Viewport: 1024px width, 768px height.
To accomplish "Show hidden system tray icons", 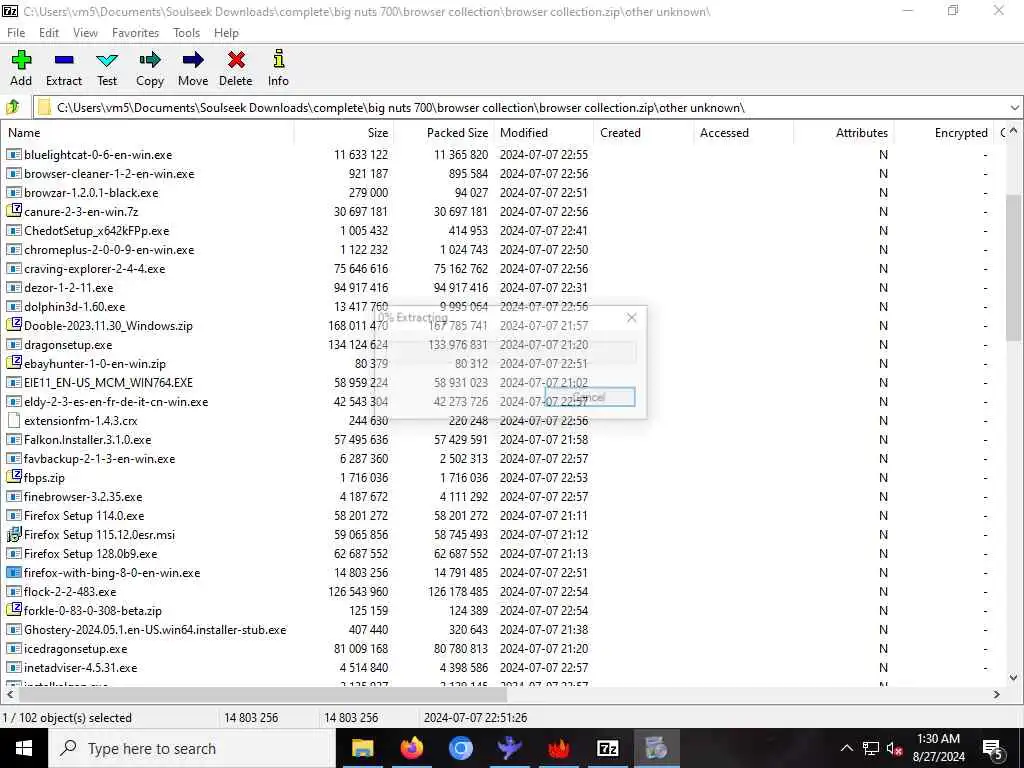I will coord(846,748).
